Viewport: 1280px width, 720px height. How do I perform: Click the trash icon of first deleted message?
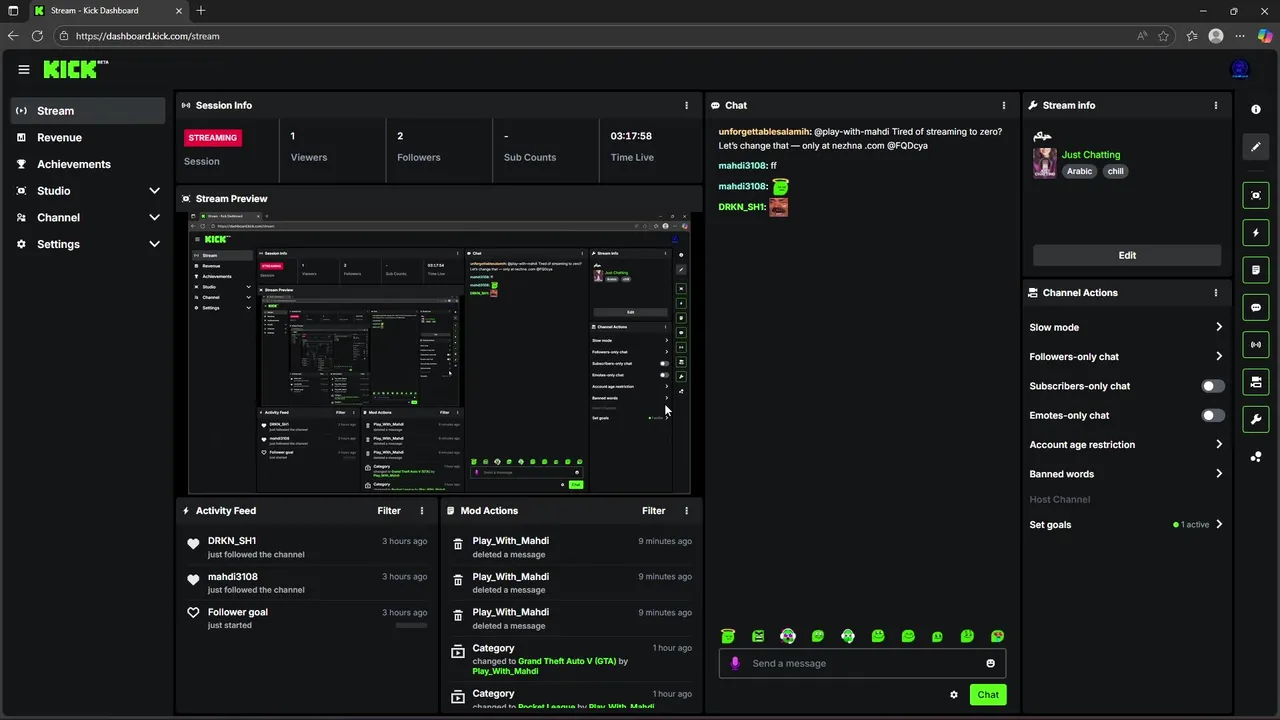(x=458, y=544)
